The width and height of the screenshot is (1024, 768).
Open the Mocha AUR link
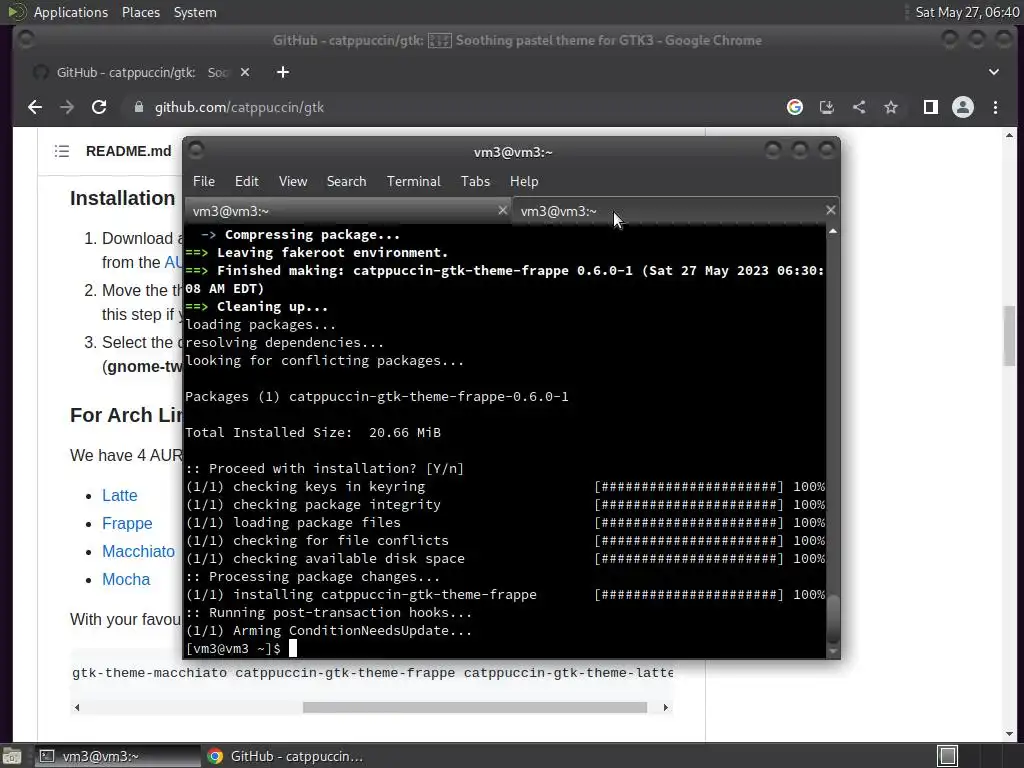(126, 580)
